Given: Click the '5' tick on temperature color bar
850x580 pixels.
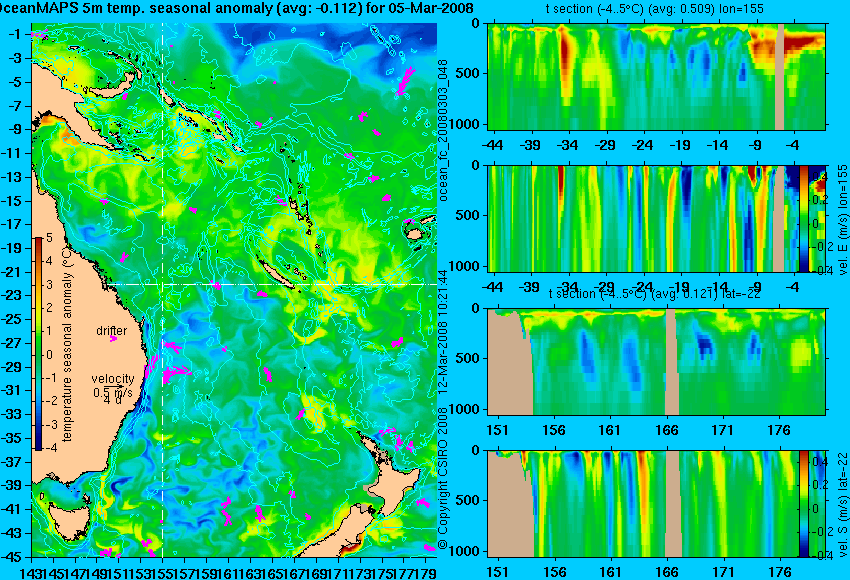Looking at the screenshot, I should coord(49,237).
